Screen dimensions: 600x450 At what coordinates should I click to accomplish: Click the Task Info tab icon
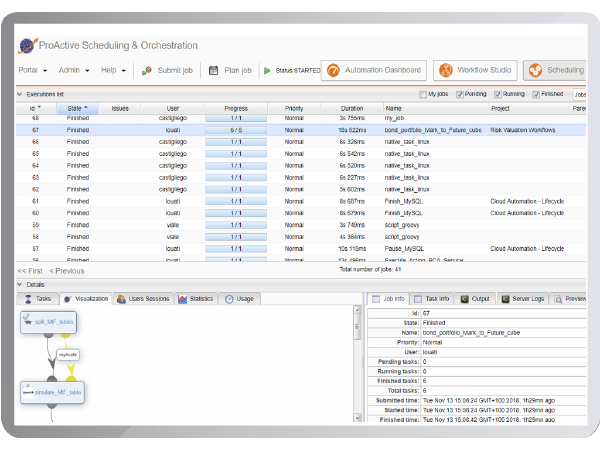click(418, 299)
